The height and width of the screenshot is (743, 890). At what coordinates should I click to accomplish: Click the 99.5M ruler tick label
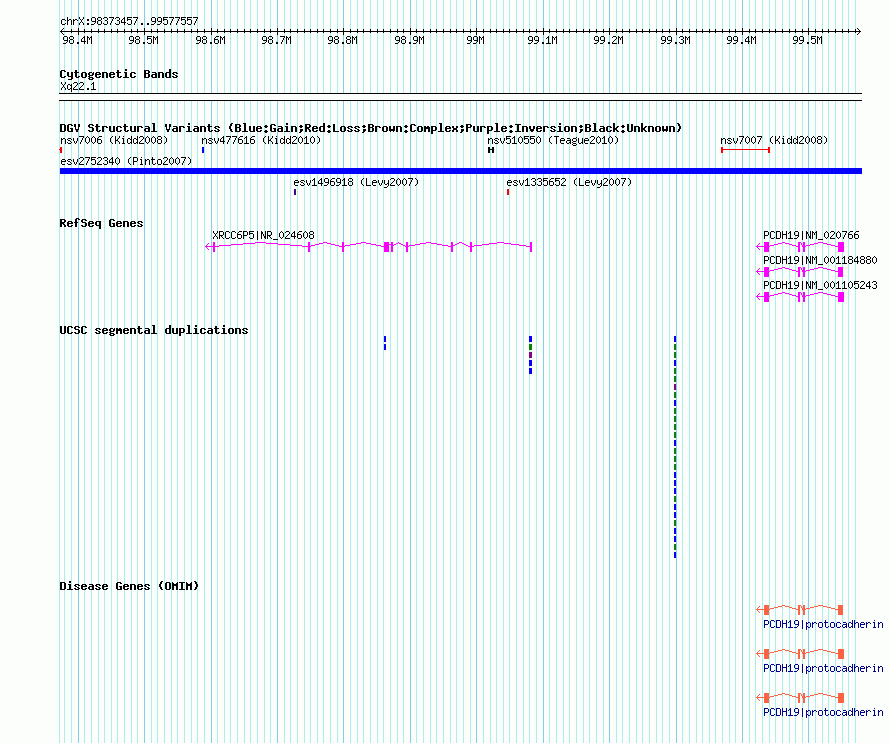[x=807, y=40]
